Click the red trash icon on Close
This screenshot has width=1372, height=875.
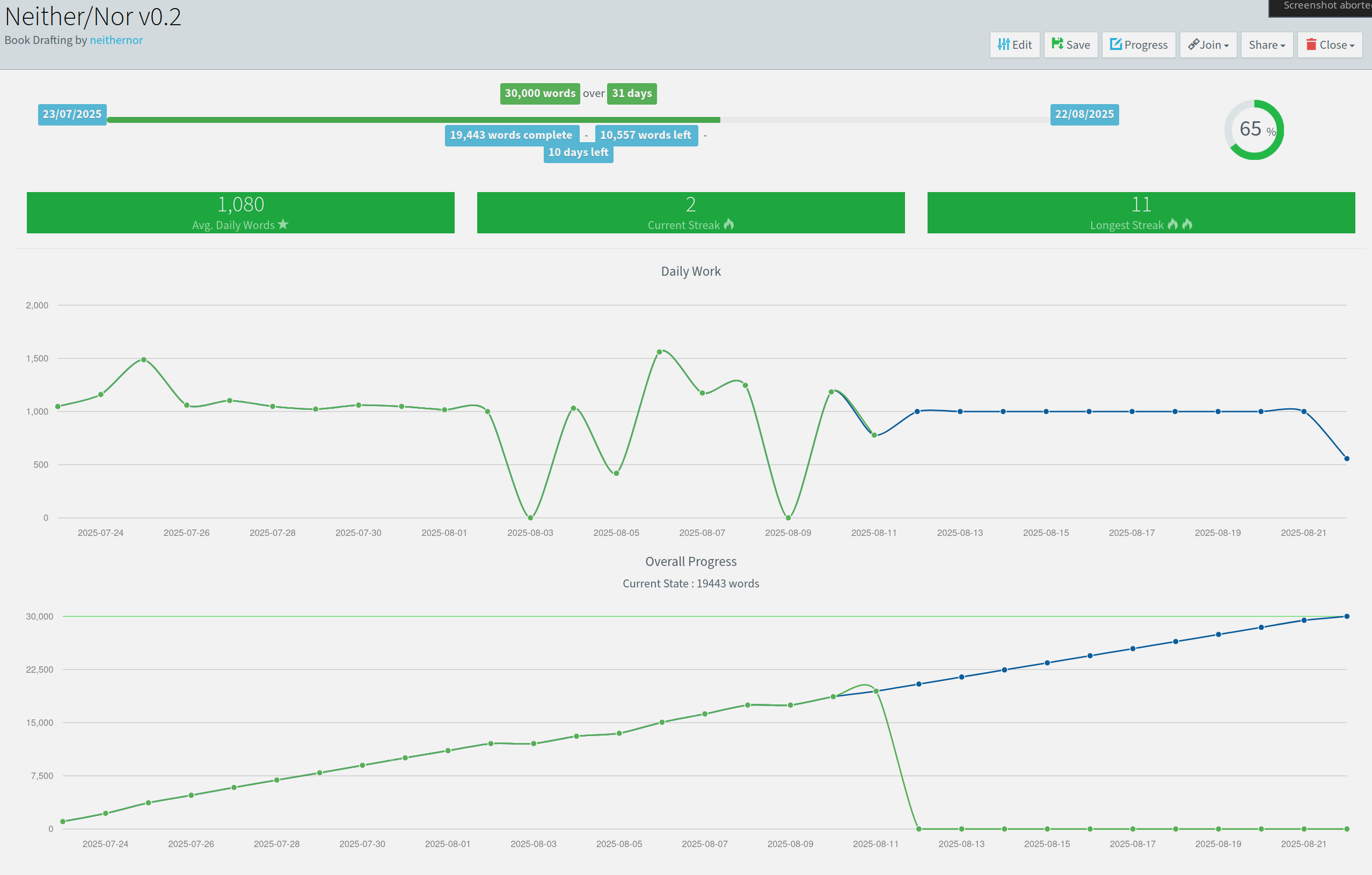1311,45
